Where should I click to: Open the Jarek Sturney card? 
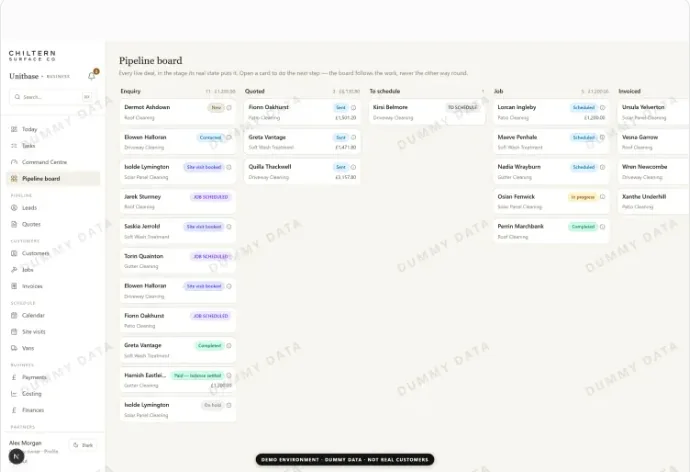click(x=178, y=201)
